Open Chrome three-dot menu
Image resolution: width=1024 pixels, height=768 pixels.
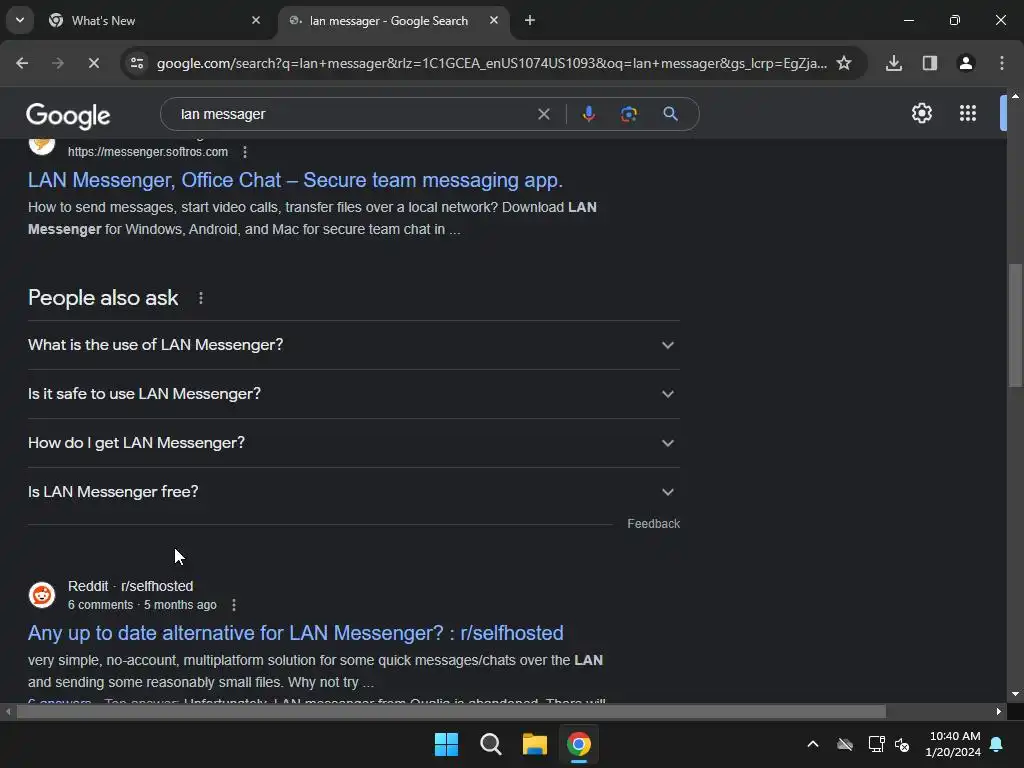point(1002,63)
